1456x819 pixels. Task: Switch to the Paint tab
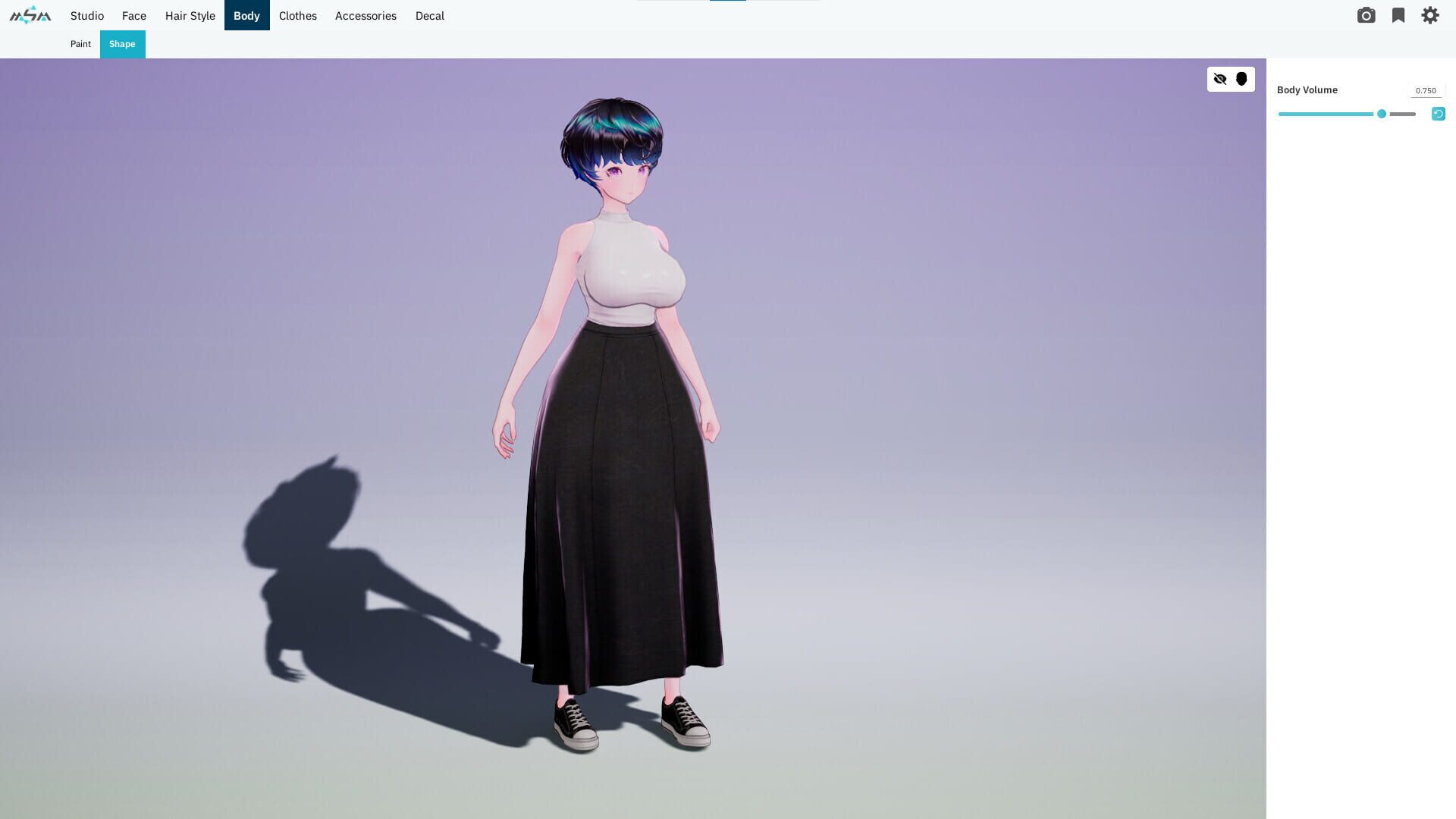tap(80, 44)
